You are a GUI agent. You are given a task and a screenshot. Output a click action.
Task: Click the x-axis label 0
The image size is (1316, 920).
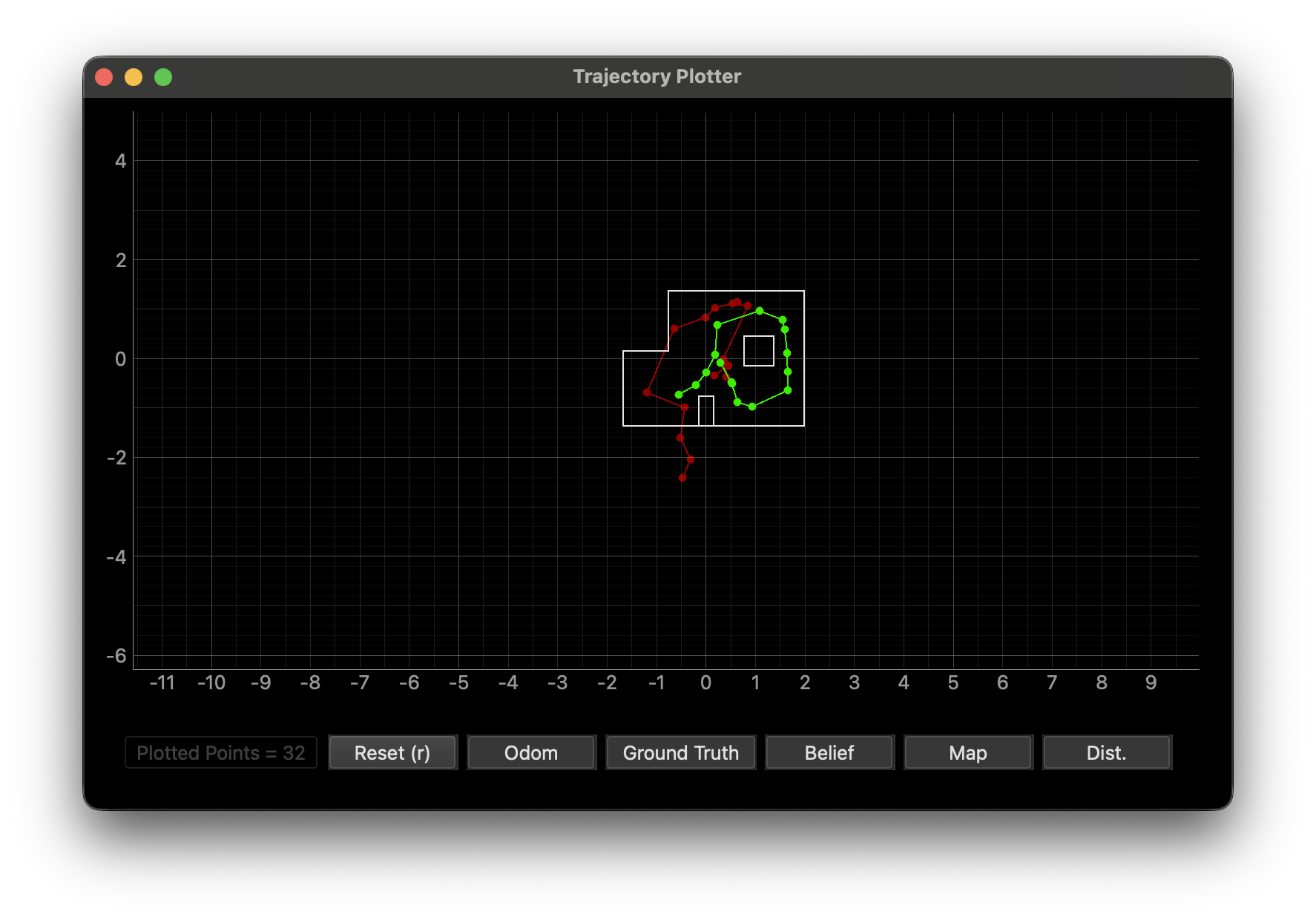click(705, 683)
